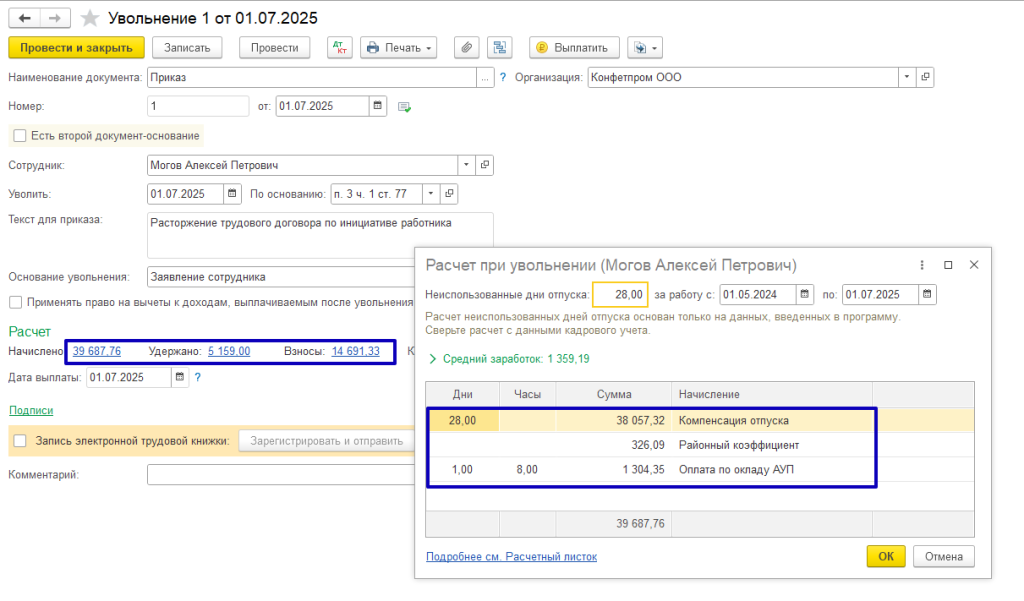Open the Печать menu

click(x=398, y=47)
